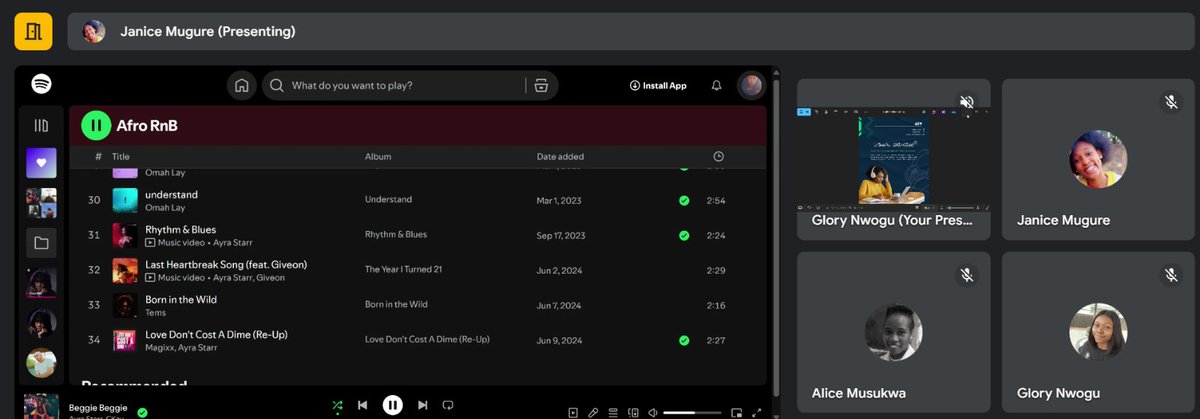
Task: Open the Now Playing view
Action: click(573, 412)
